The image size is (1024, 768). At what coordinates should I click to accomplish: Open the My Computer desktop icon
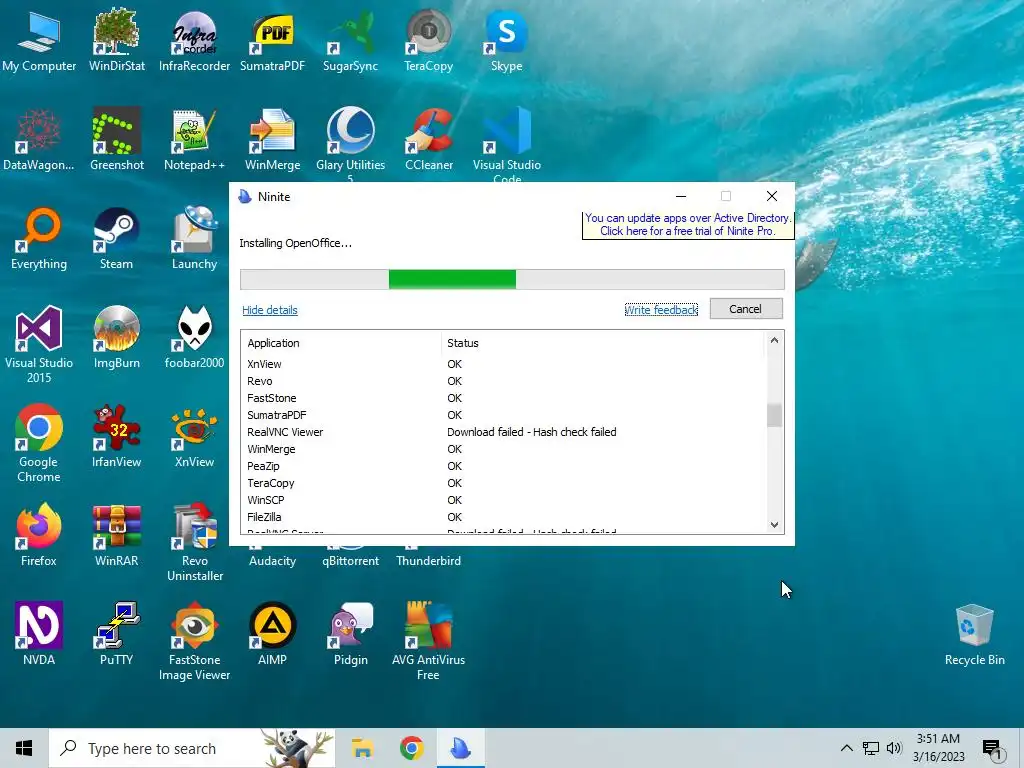39,40
